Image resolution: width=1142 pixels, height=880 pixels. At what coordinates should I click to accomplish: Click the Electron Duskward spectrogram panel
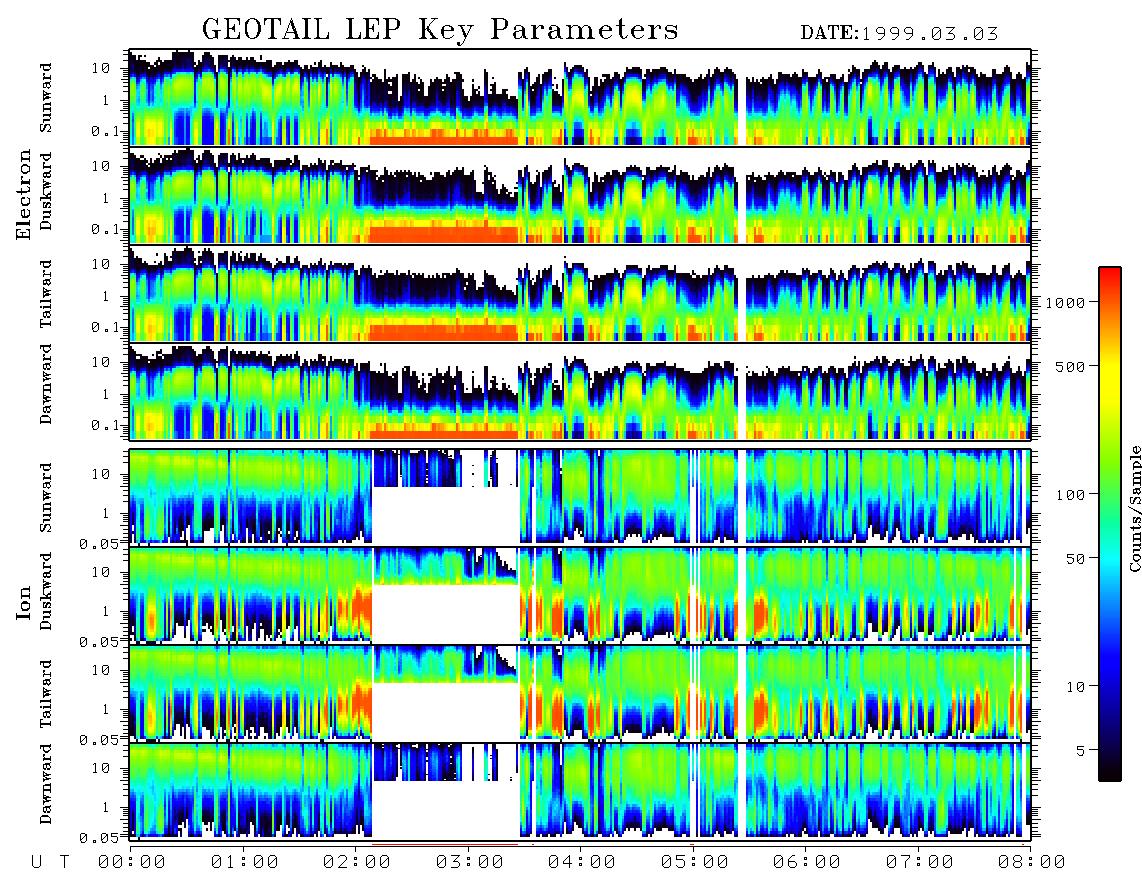580,195
